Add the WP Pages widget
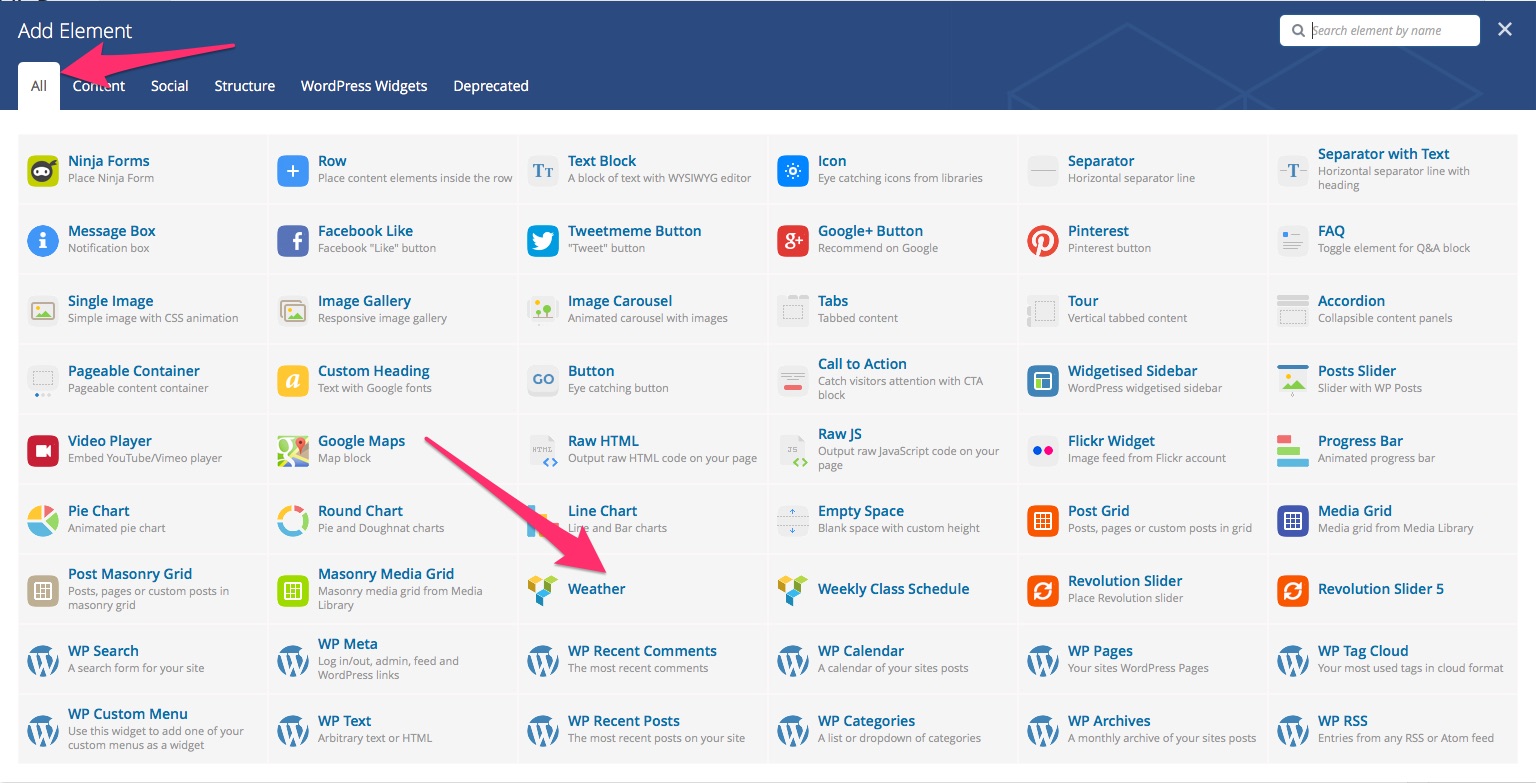Image resolution: width=1536 pixels, height=783 pixels. (1143, 659)
